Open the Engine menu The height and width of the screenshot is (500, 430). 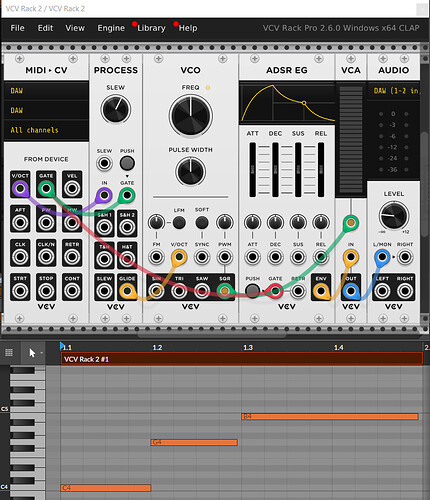[x=111, y=28]
